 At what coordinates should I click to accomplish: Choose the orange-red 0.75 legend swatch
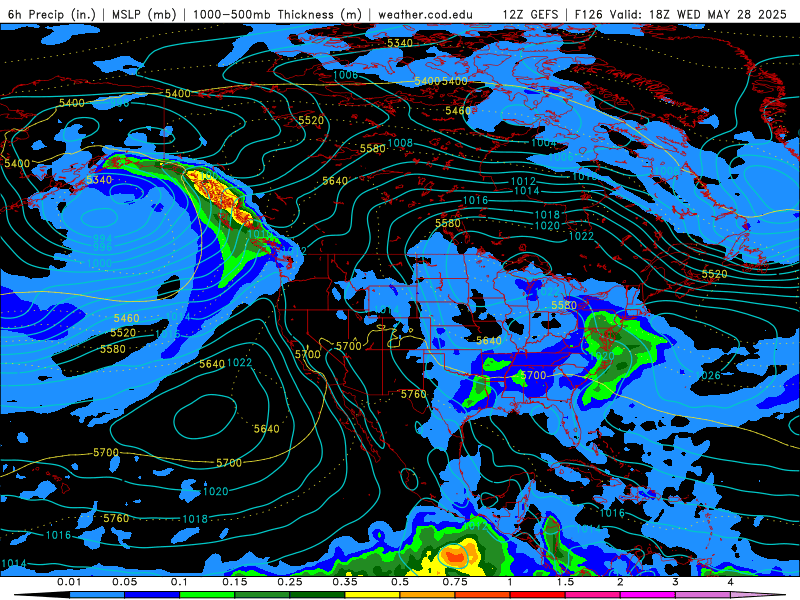click(483, 595)
